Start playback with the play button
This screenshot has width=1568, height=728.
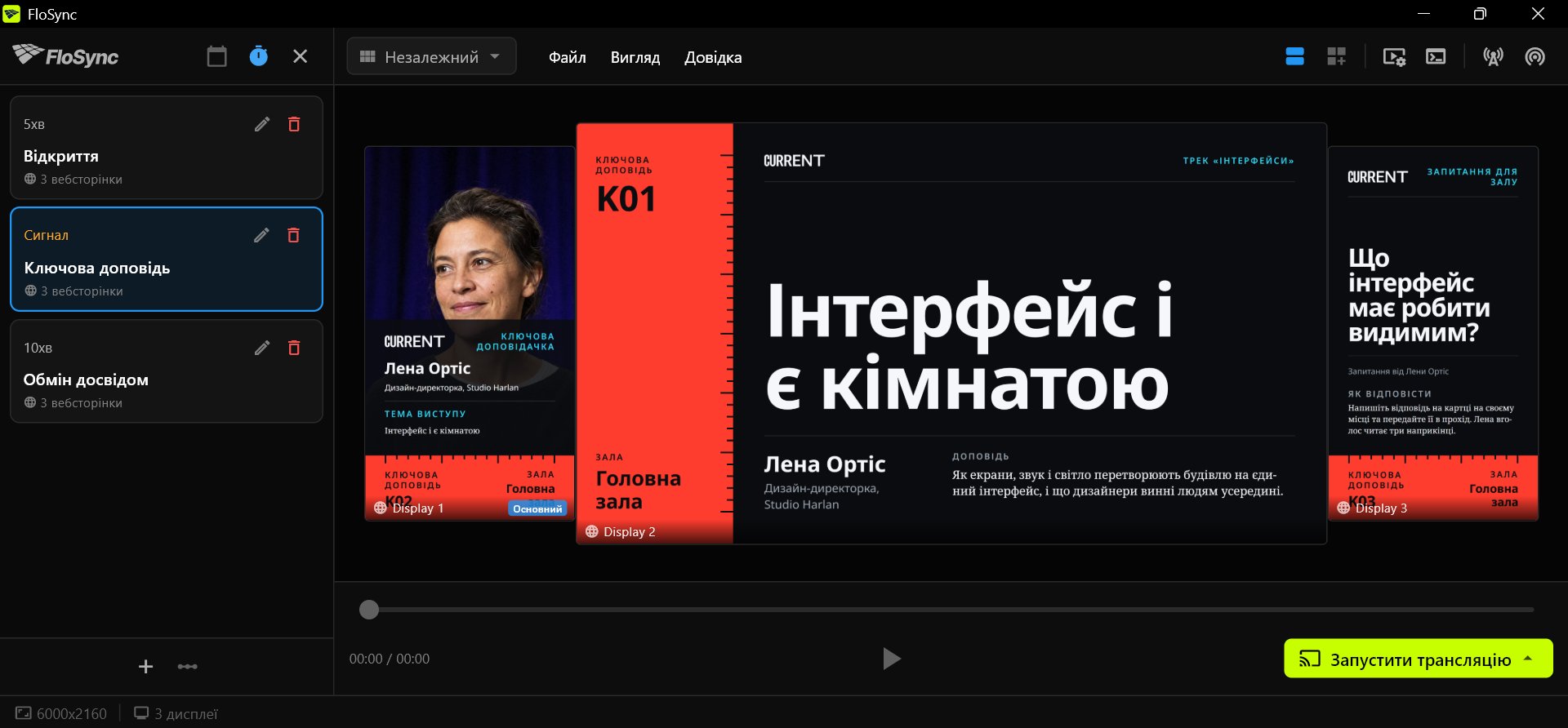point(892,659)
